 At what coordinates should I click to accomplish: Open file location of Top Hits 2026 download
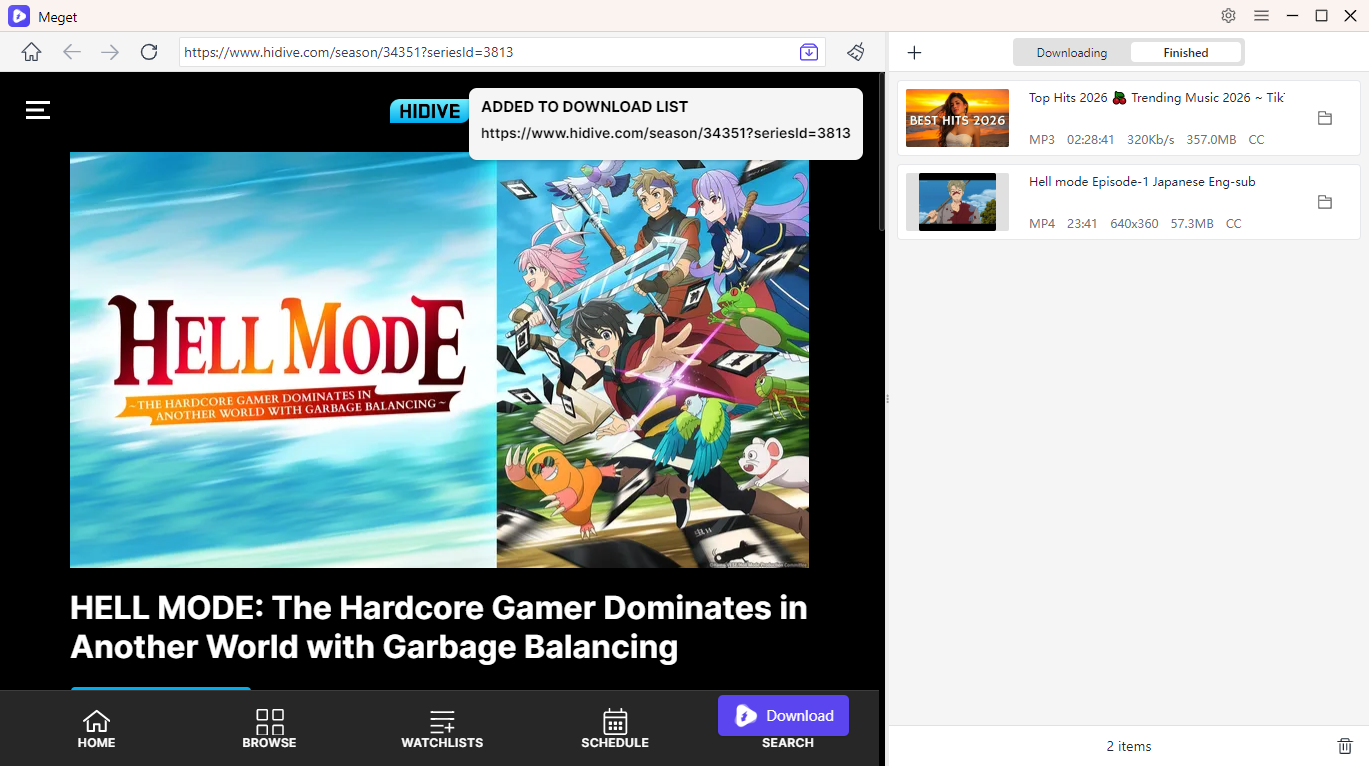click(1325, 117)
